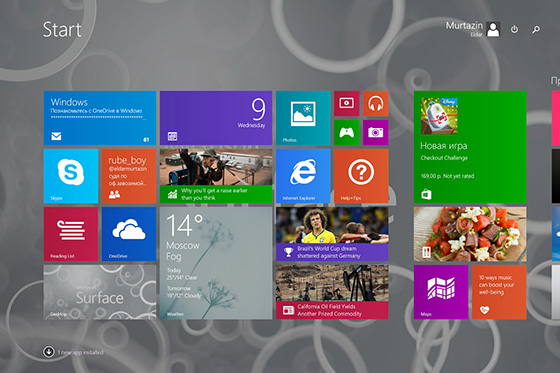The height and width of the screenshot is (373, 560).
Task: Open Brazil's World Cup sports story
Action: click(332, 234)
